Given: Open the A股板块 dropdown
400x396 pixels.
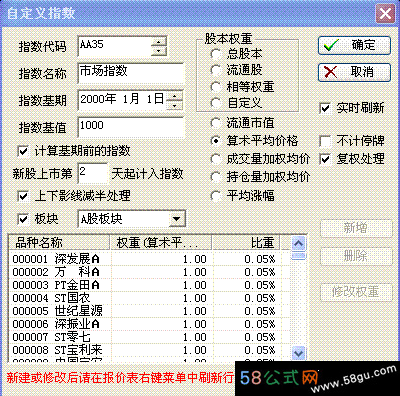Looking at the screenshot, I should point(176,219).
